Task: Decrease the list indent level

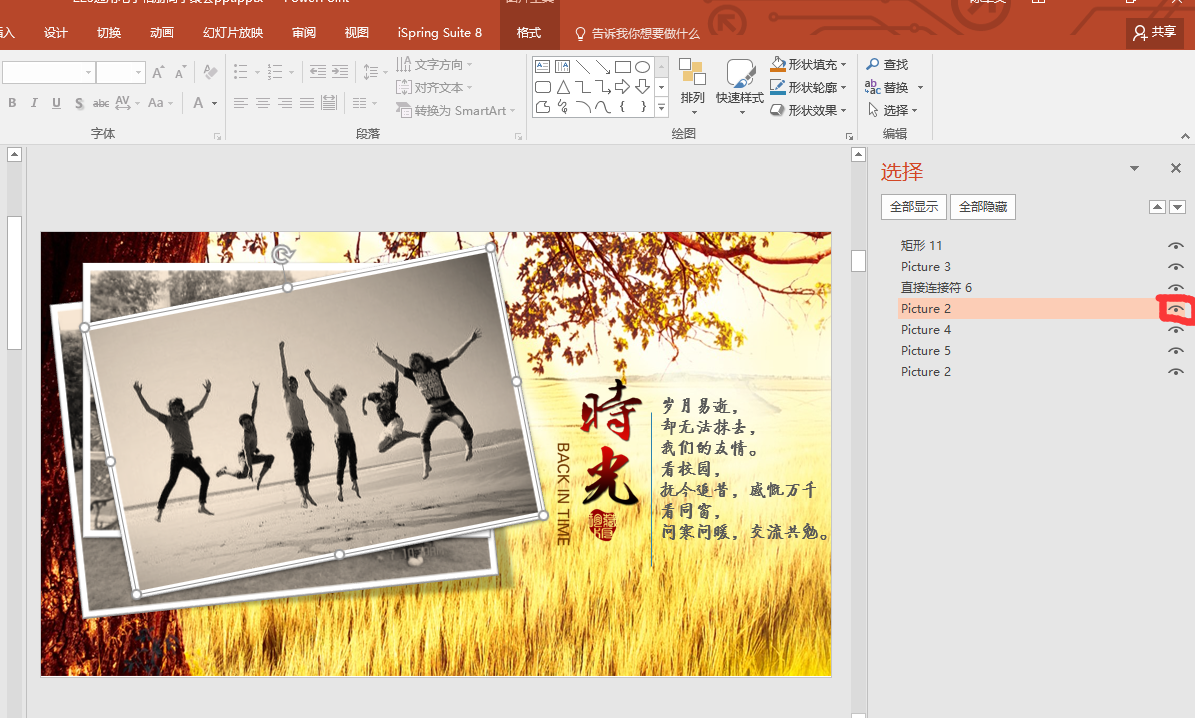Action: (318, 72)
